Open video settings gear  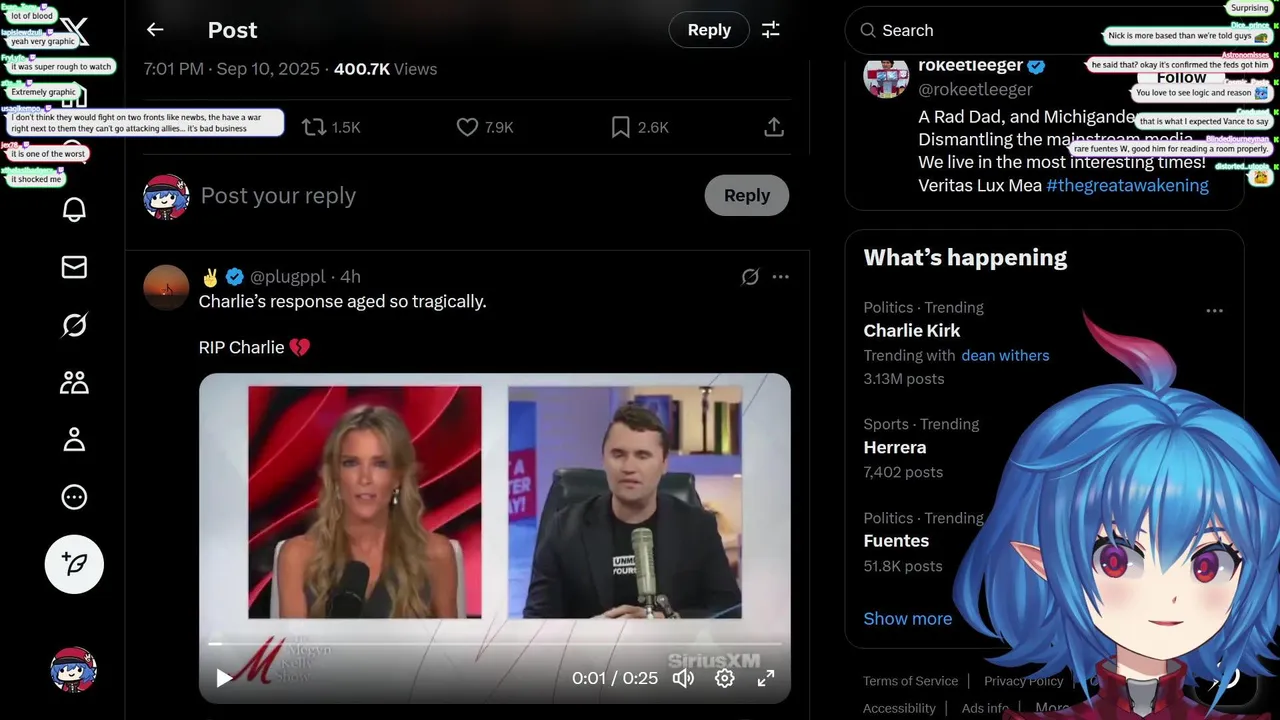coord(725,678)
